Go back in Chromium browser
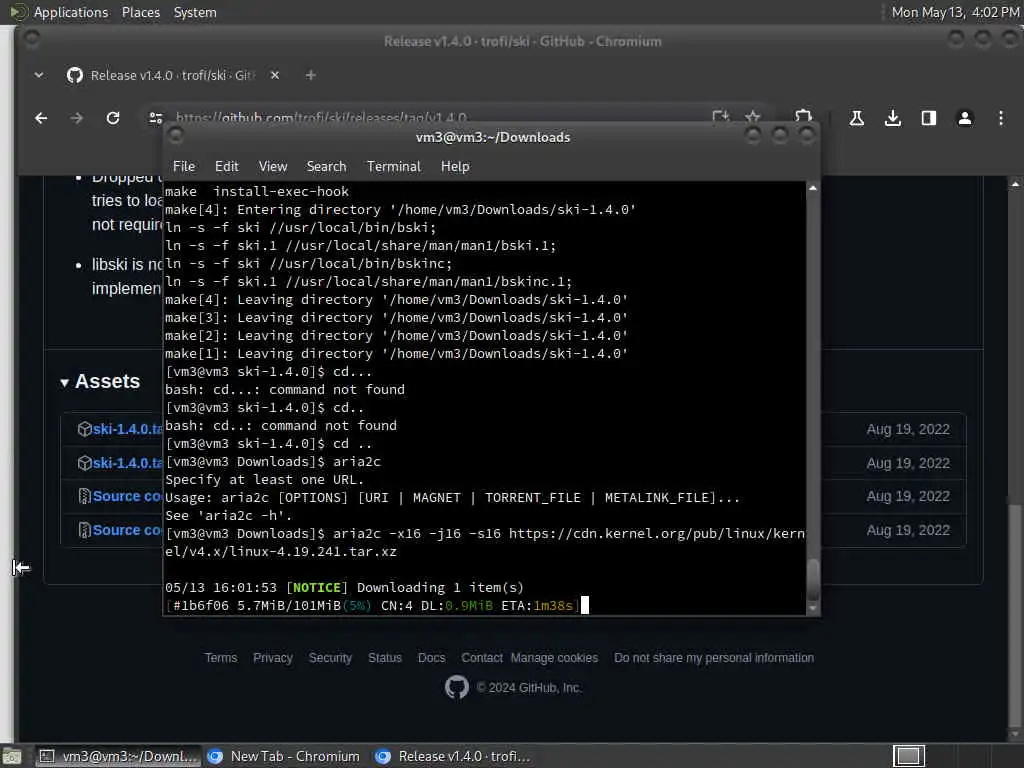The height and width of the screenshot is (768, 1024). (41, 118)
